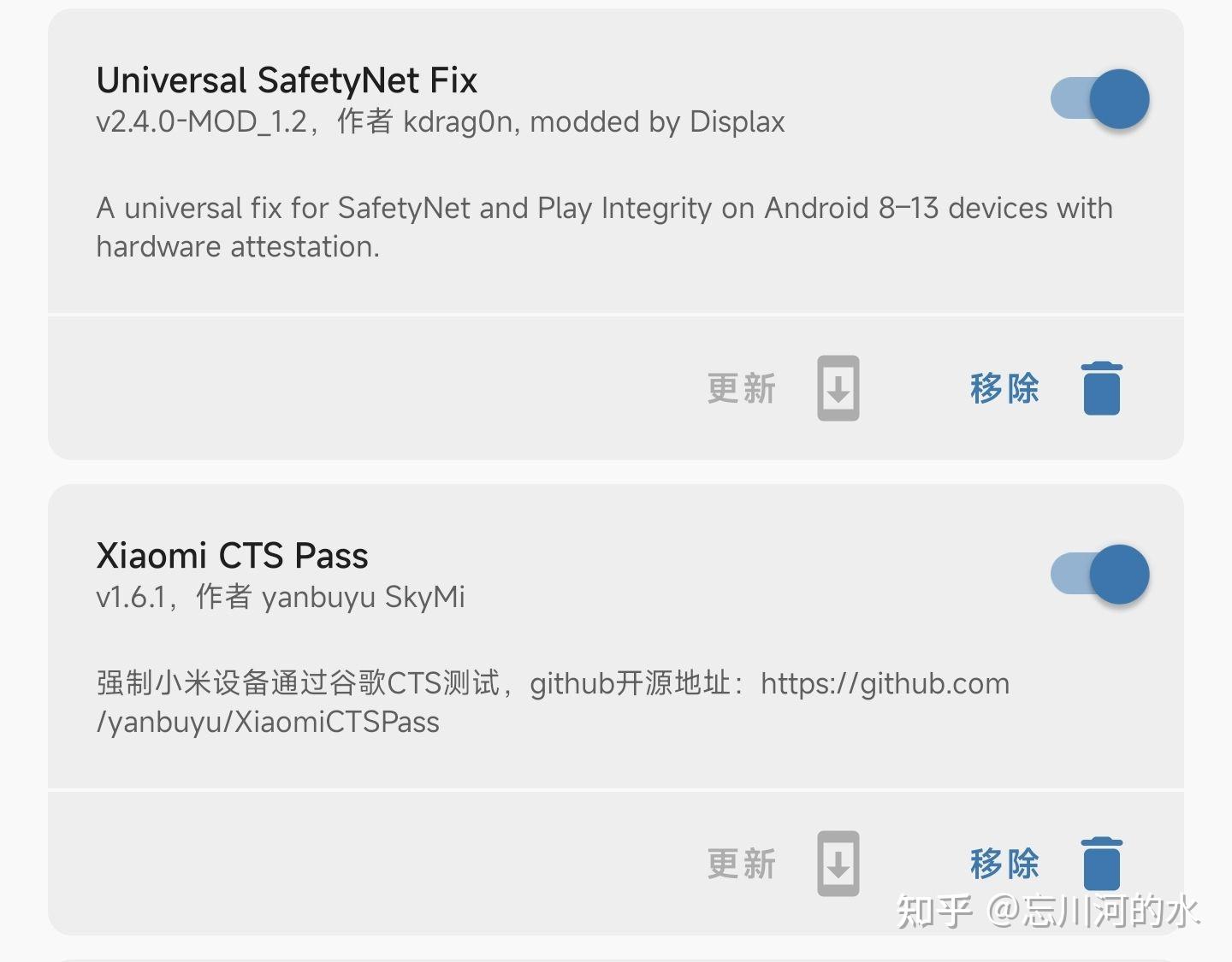Image resolution: width=1232 pixels, height=962 pixels.
Task: Click 移除 text under Xiaomi CTS Pass
Action: [1004, 864]
